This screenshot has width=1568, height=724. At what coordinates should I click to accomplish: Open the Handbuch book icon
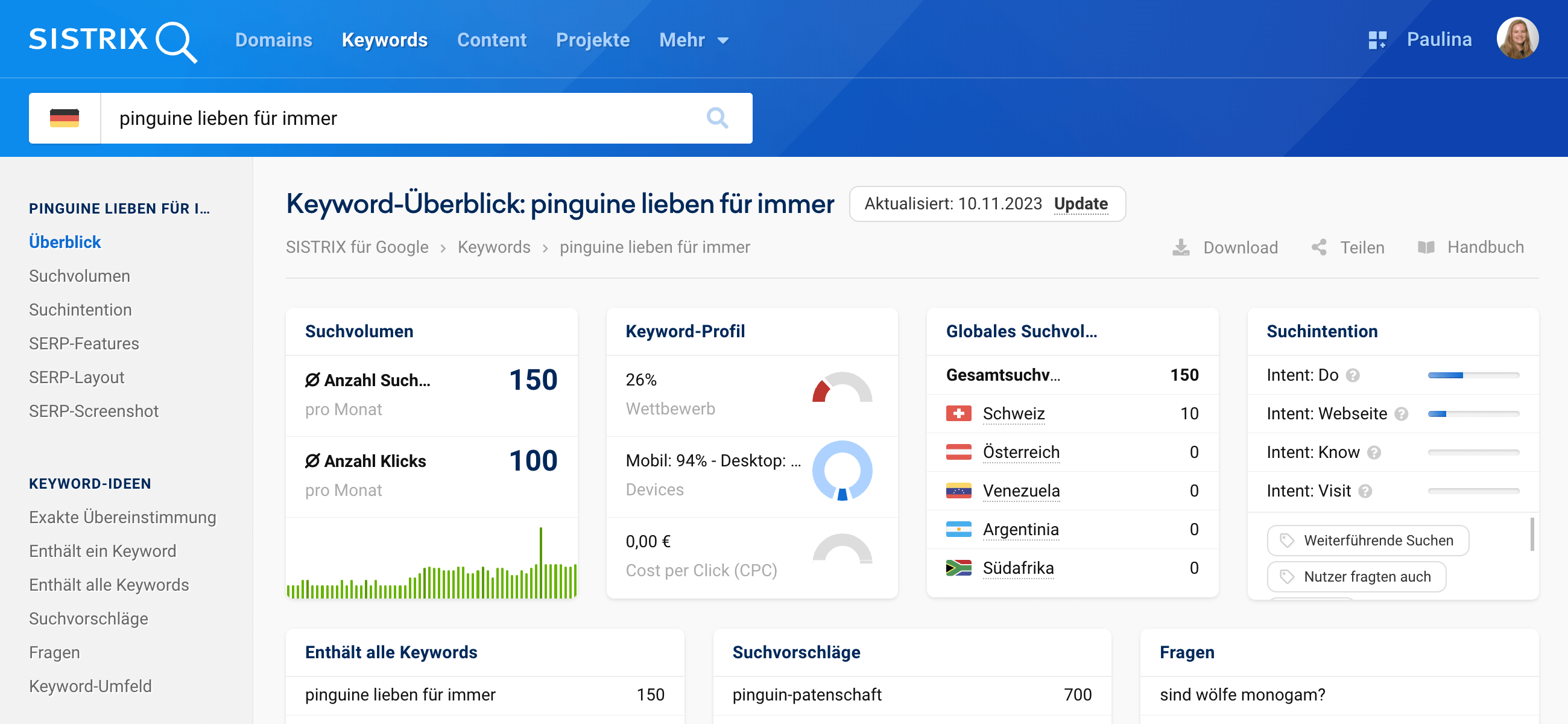(1426, 247)
